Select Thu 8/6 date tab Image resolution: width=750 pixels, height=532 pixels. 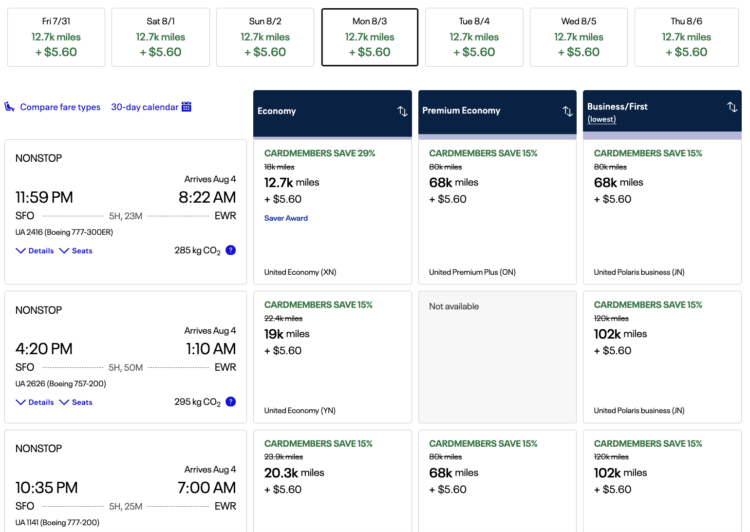click(x=686, y=37)
